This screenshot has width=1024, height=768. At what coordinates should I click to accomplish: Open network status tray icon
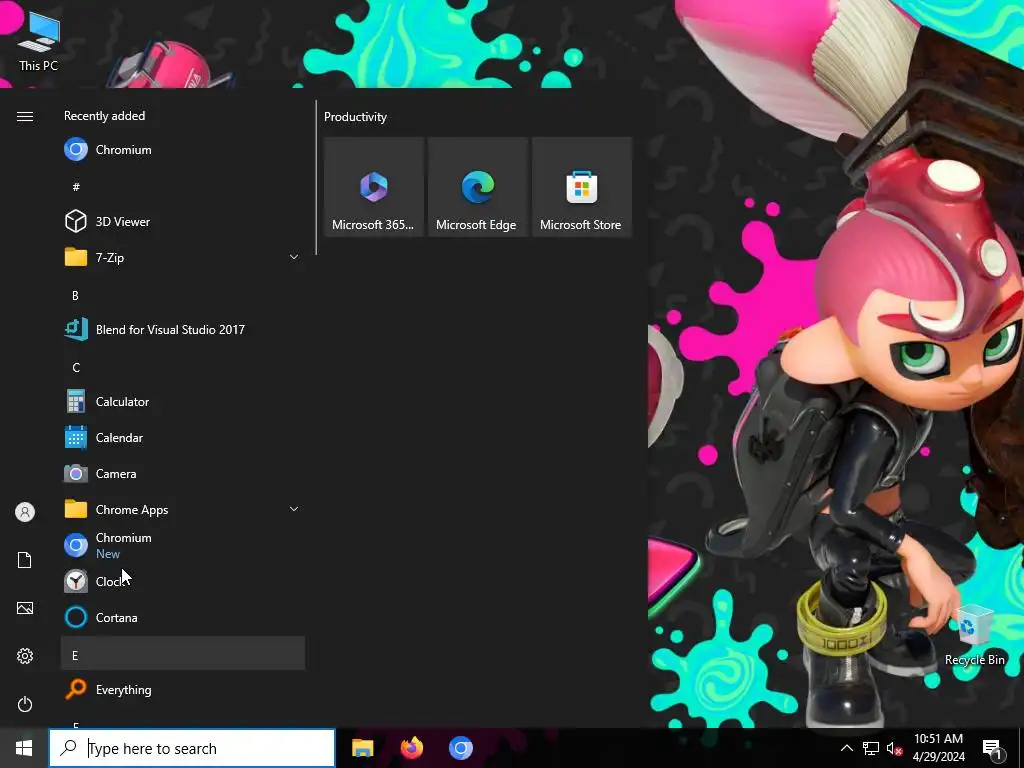[871, 748]
